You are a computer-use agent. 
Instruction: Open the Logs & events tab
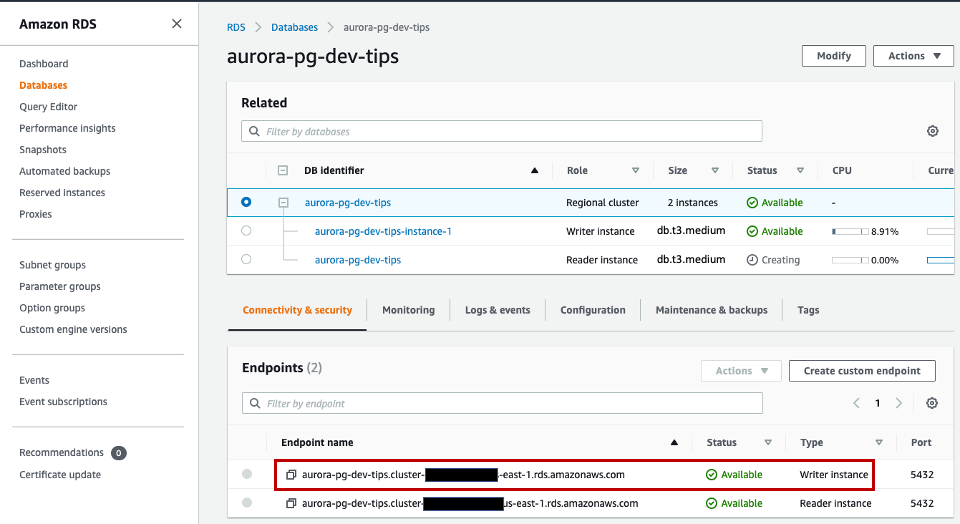[497, 310]
